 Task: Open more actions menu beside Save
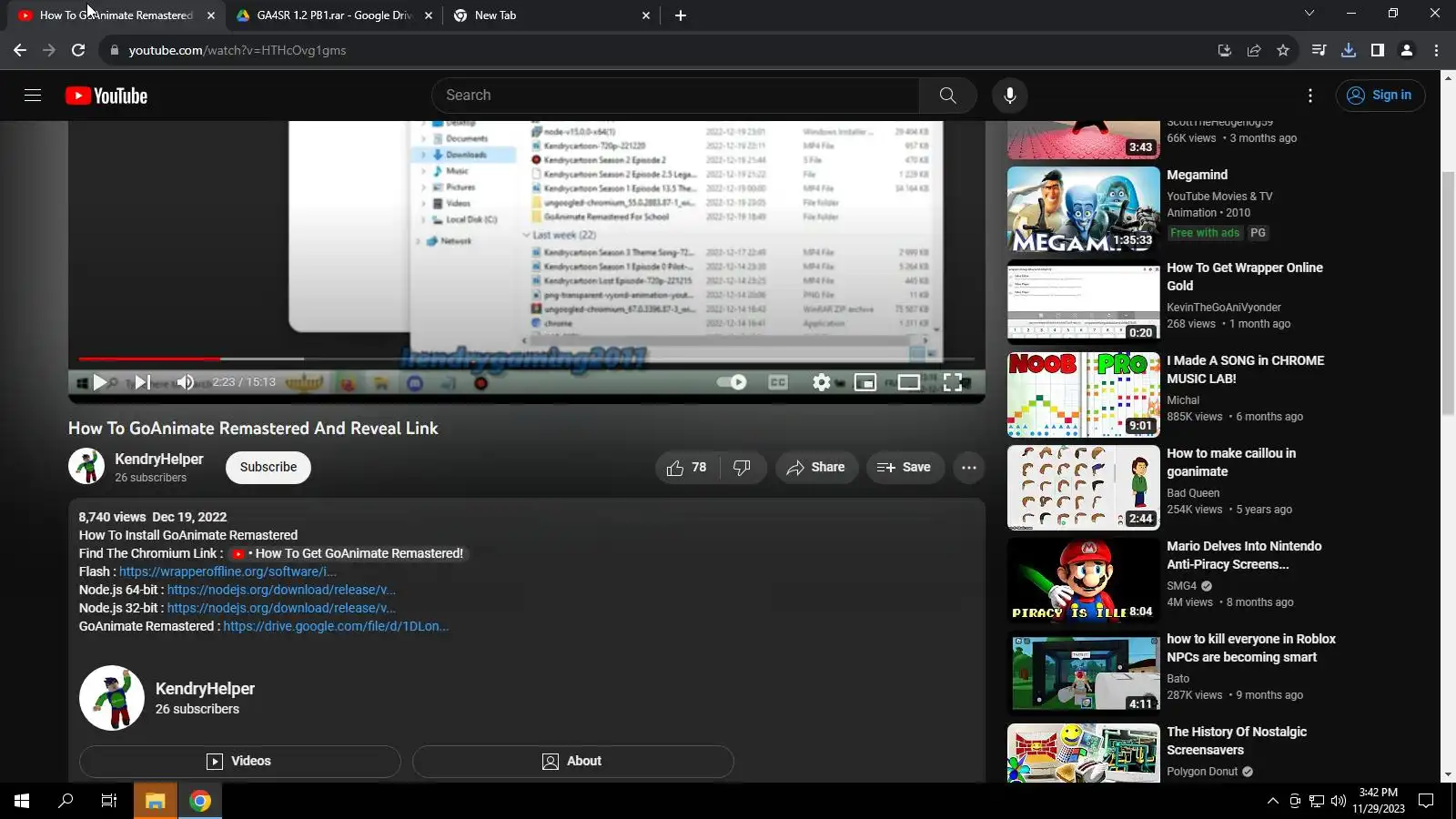click(969, 468)
